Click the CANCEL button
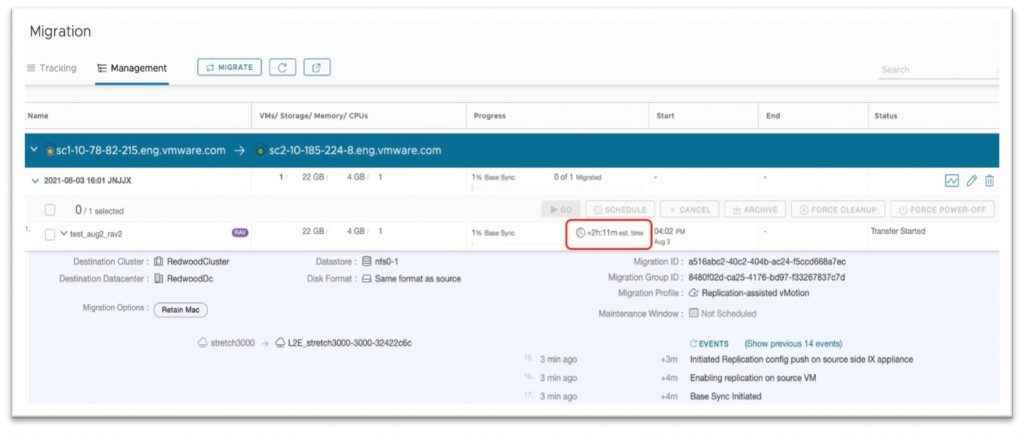Screen dimensions: 1024x433 coord(690,210)
